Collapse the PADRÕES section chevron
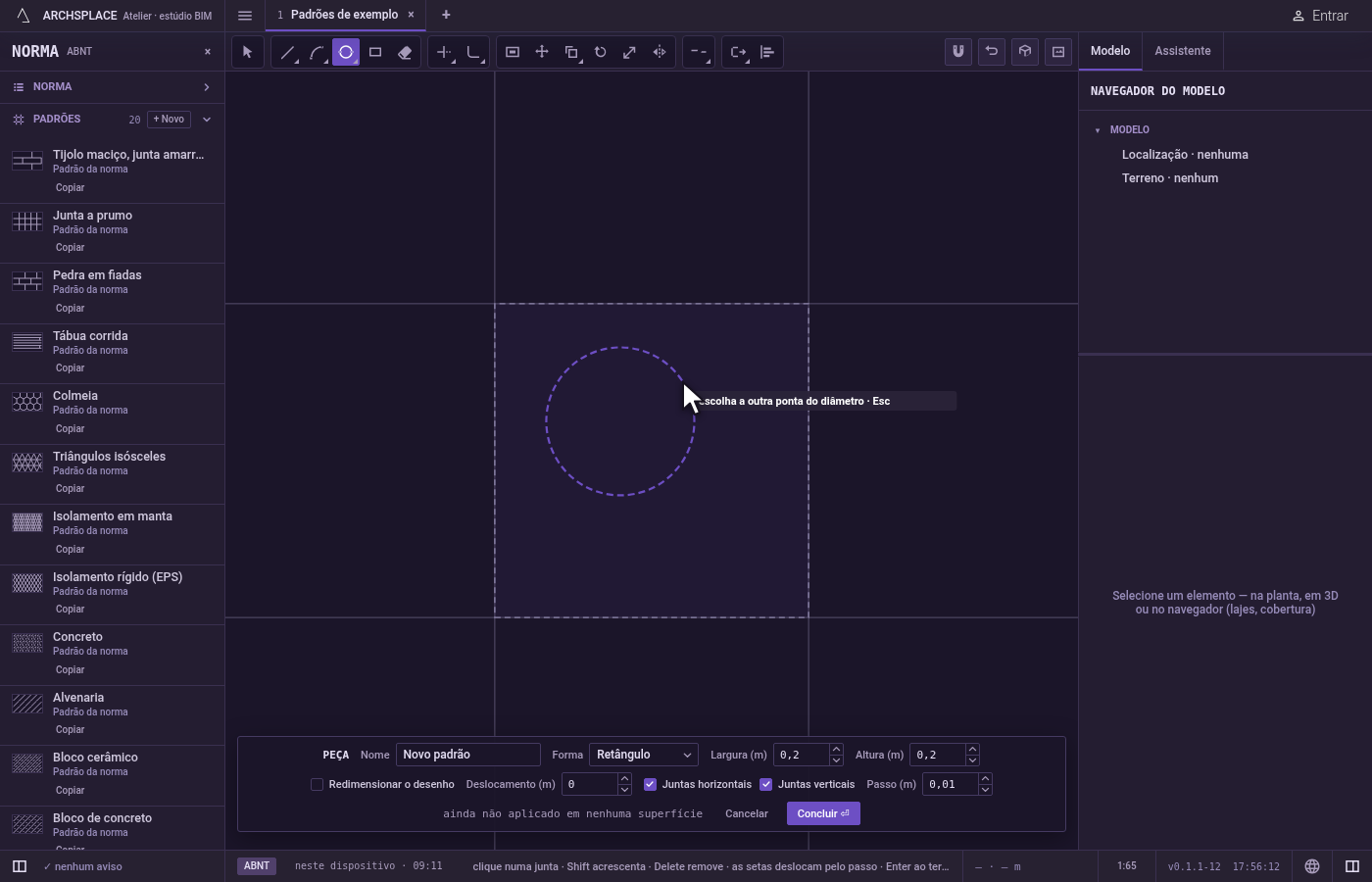Viewport: 1372px width, 882px height. (x=207, y=120)
